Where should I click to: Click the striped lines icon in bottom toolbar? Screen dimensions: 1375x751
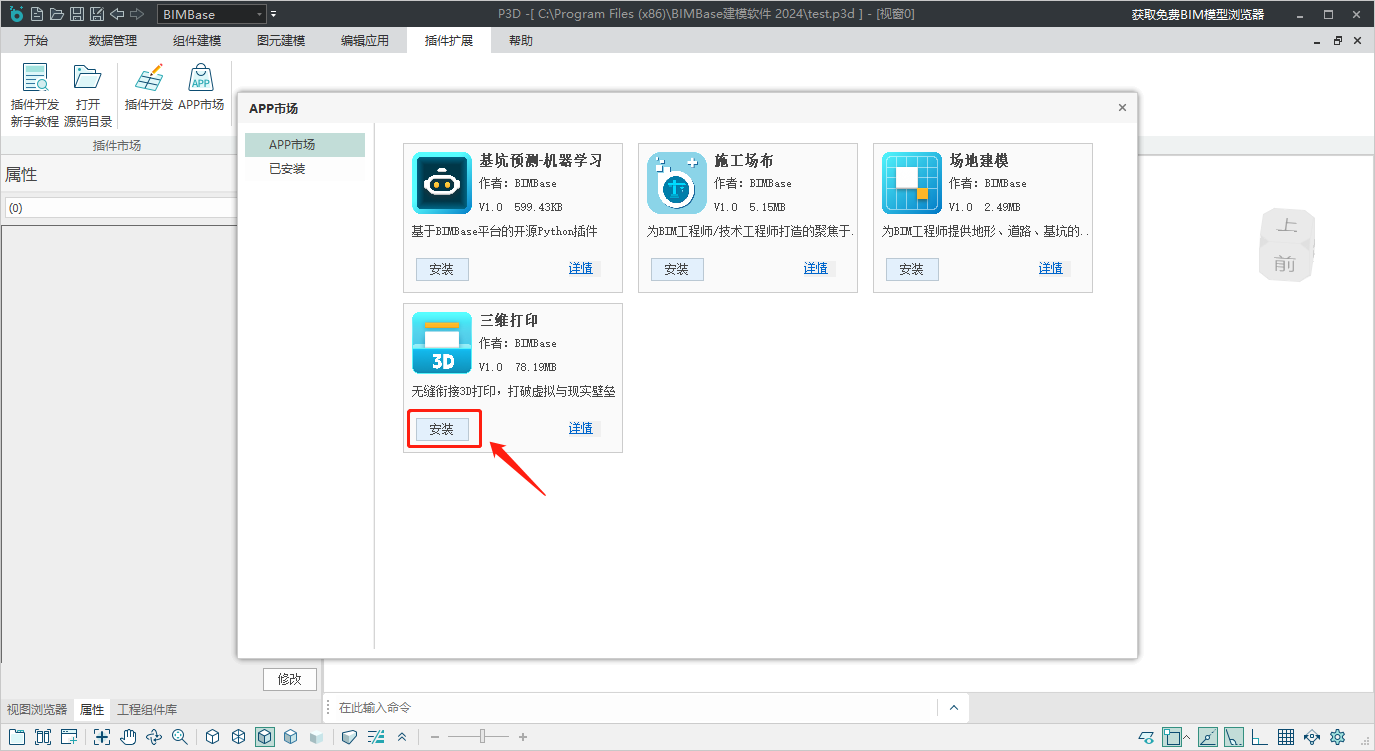click(376, 737)
